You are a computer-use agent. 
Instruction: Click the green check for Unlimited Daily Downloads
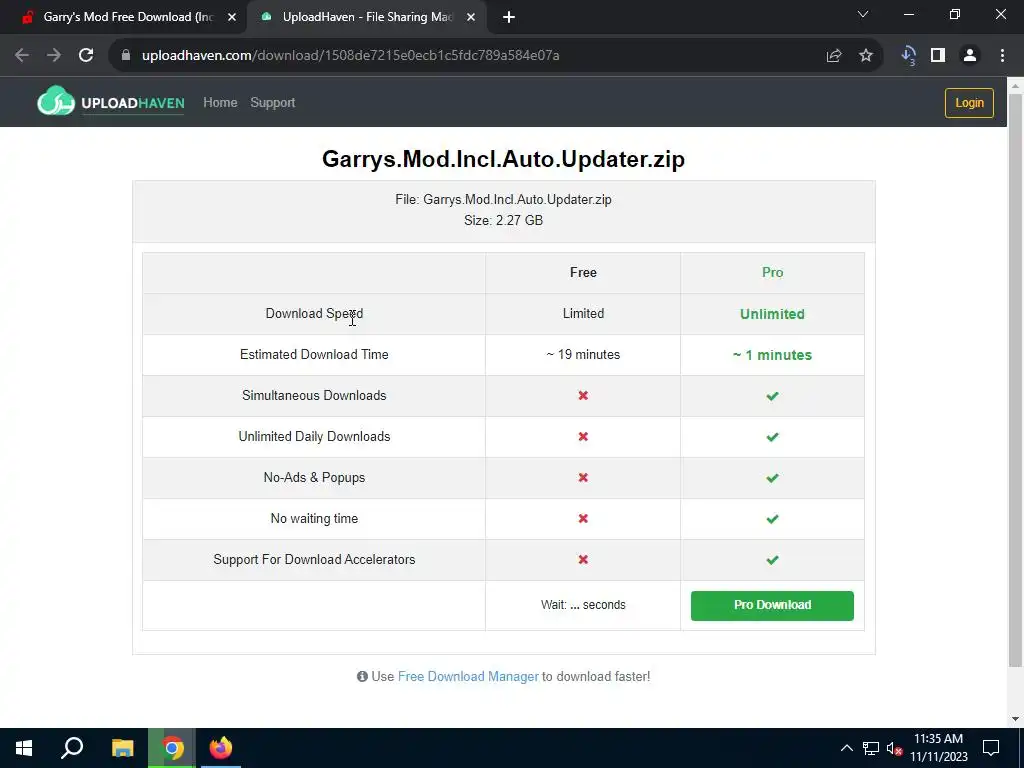772,437
